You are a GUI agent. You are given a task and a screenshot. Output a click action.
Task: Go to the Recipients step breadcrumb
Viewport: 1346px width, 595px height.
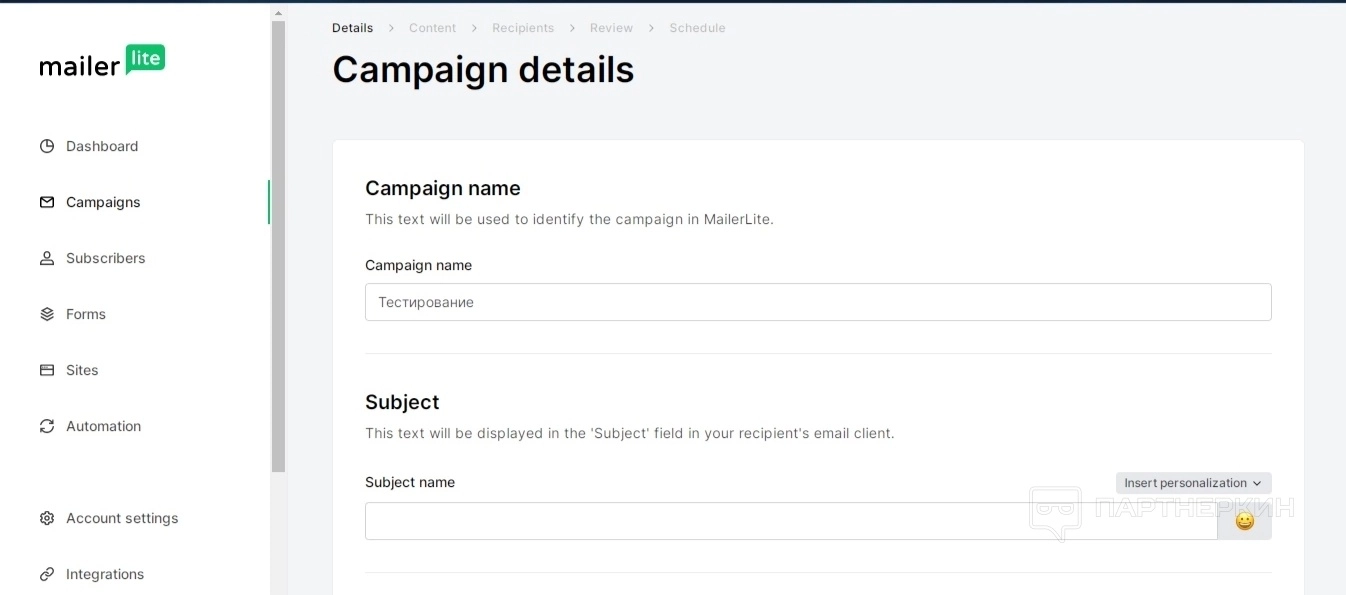coord(523,28)
